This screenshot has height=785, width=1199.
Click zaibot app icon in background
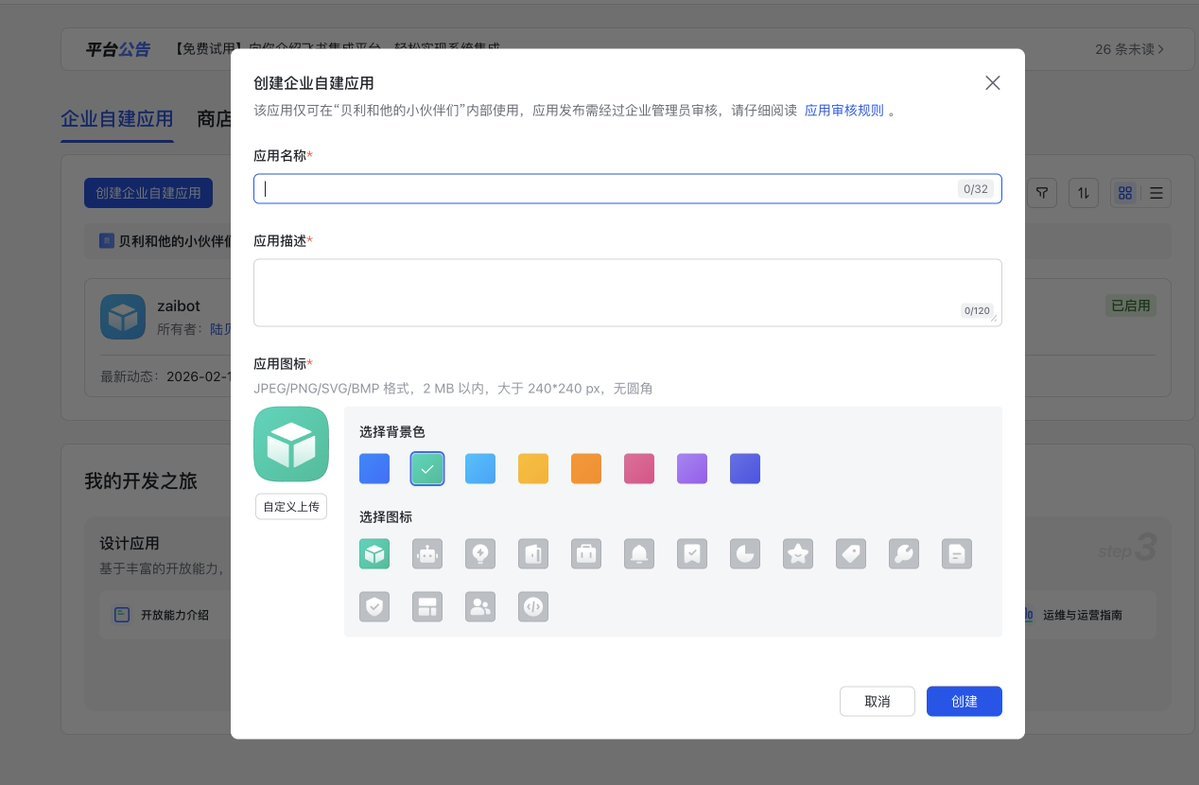coord(123,316)
